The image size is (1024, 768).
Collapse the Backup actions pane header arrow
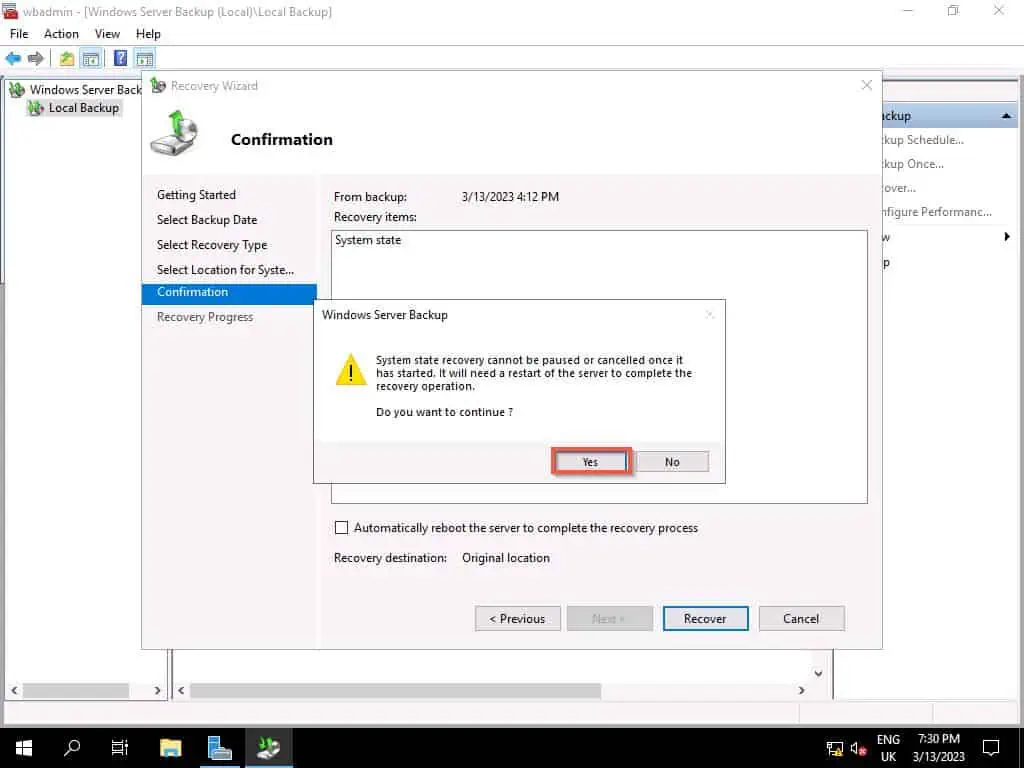(x=1006, y=116)
